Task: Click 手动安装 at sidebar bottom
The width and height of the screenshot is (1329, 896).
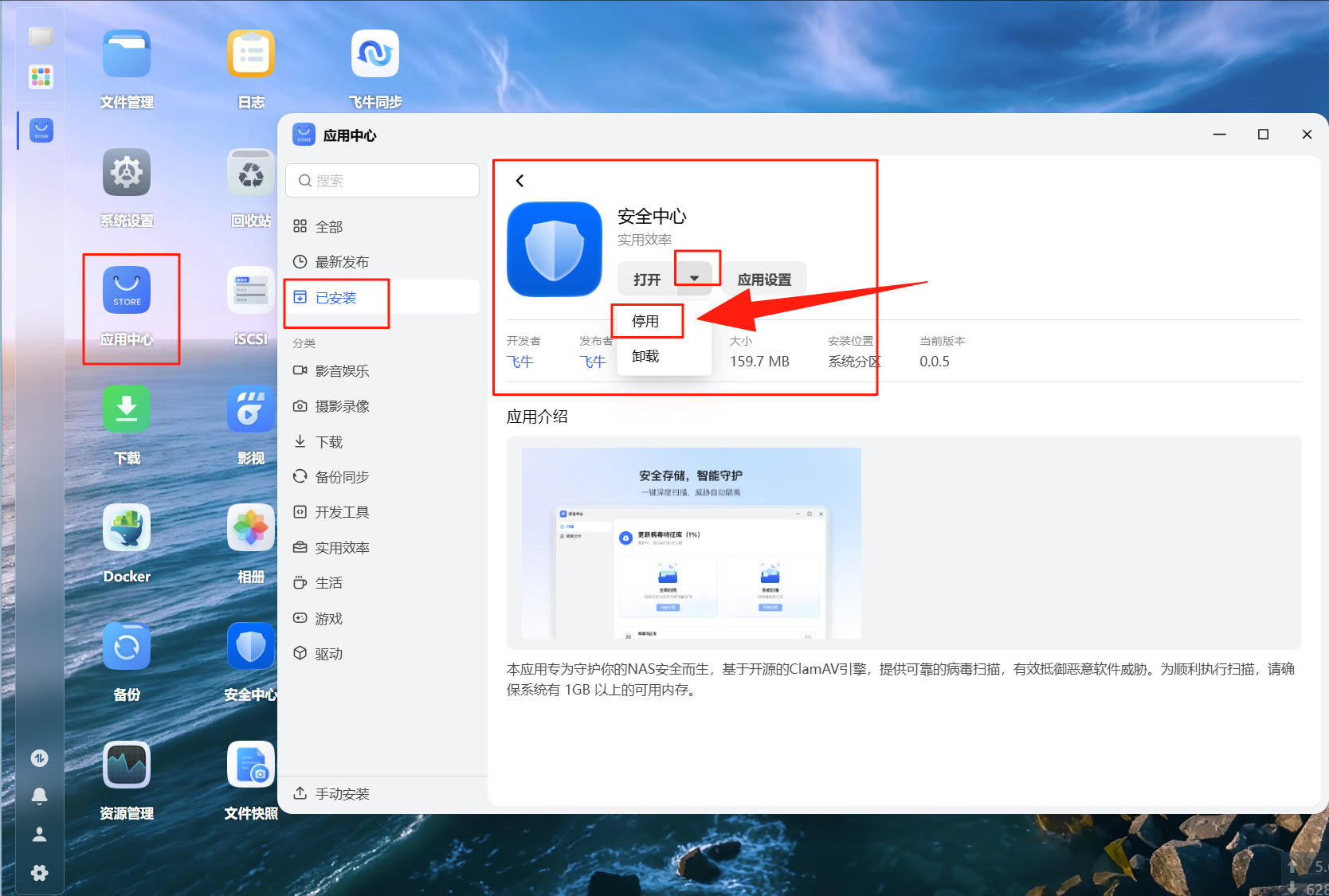Action: click(382, 794)
